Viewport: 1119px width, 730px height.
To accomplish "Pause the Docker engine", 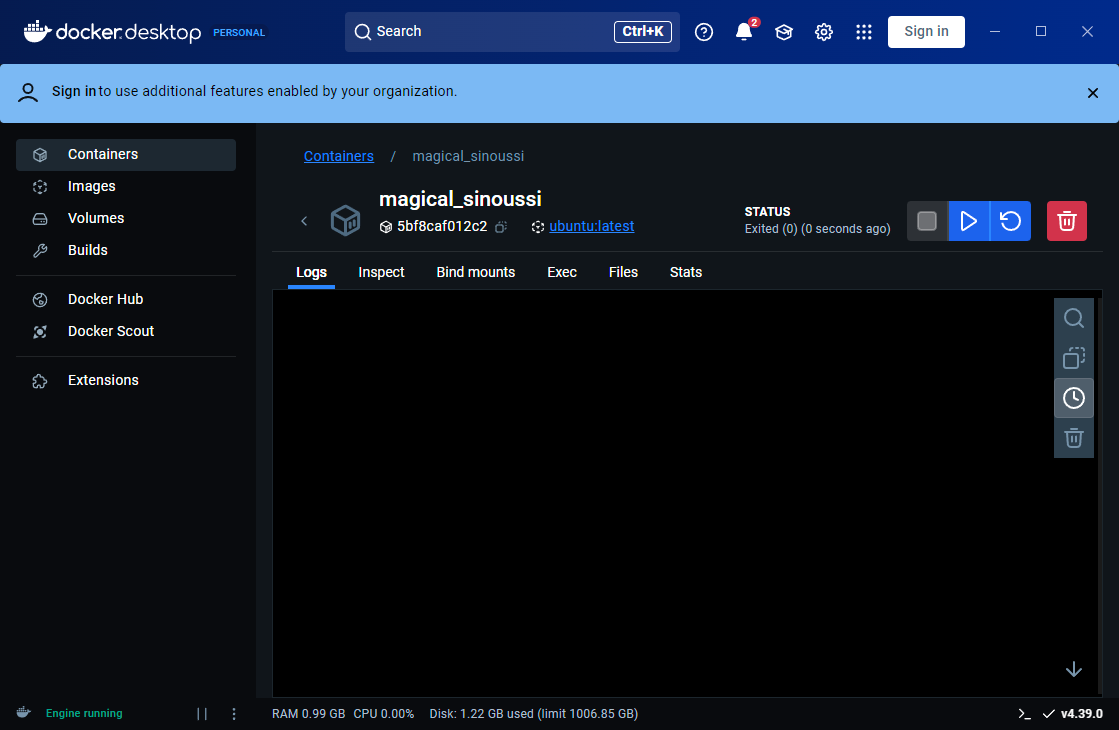I will tap(202, 714).
